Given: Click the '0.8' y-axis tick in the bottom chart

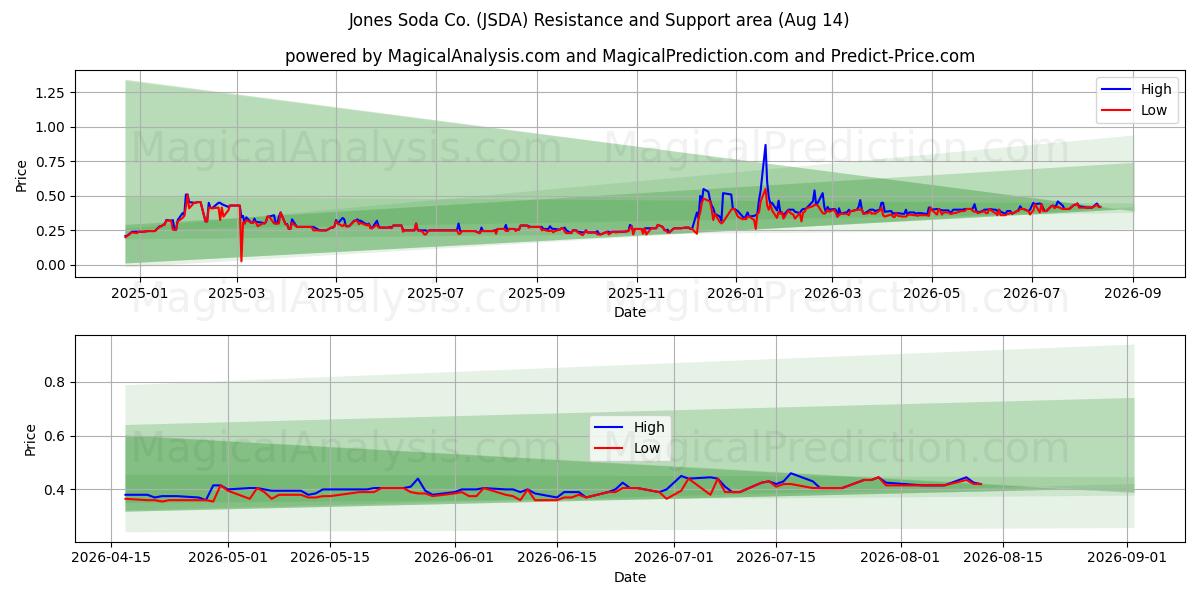Looking at the screenshot, I should coord(54,382).
